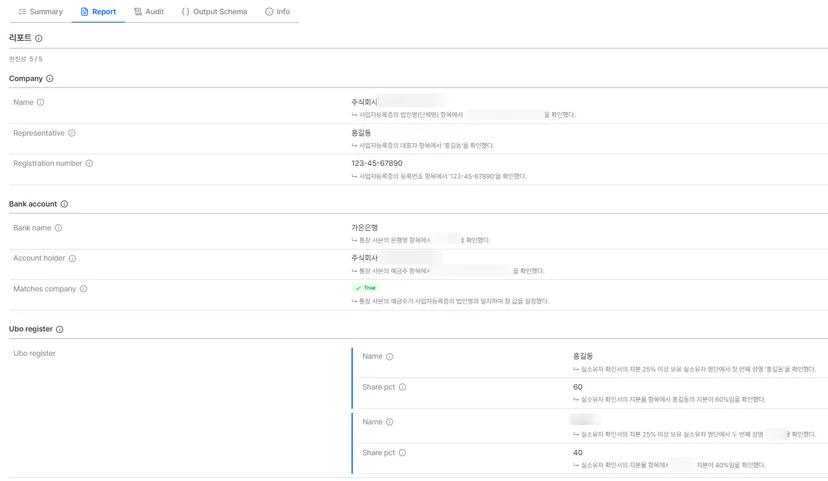
Task: Click info icon next to Bank name
Action: (x=58, y=228)
